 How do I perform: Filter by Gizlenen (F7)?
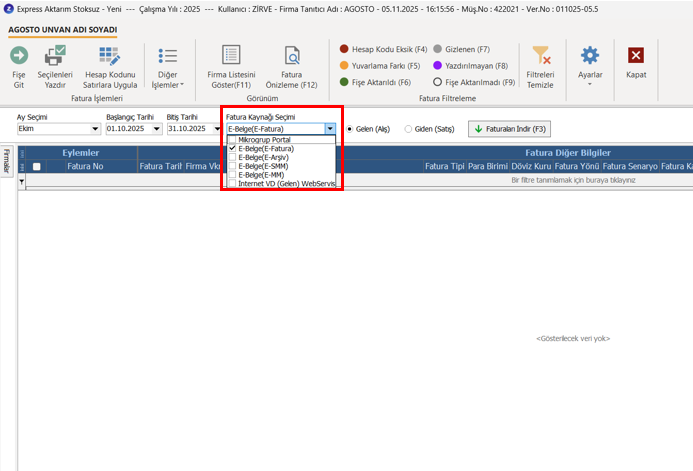pos(461,49)
